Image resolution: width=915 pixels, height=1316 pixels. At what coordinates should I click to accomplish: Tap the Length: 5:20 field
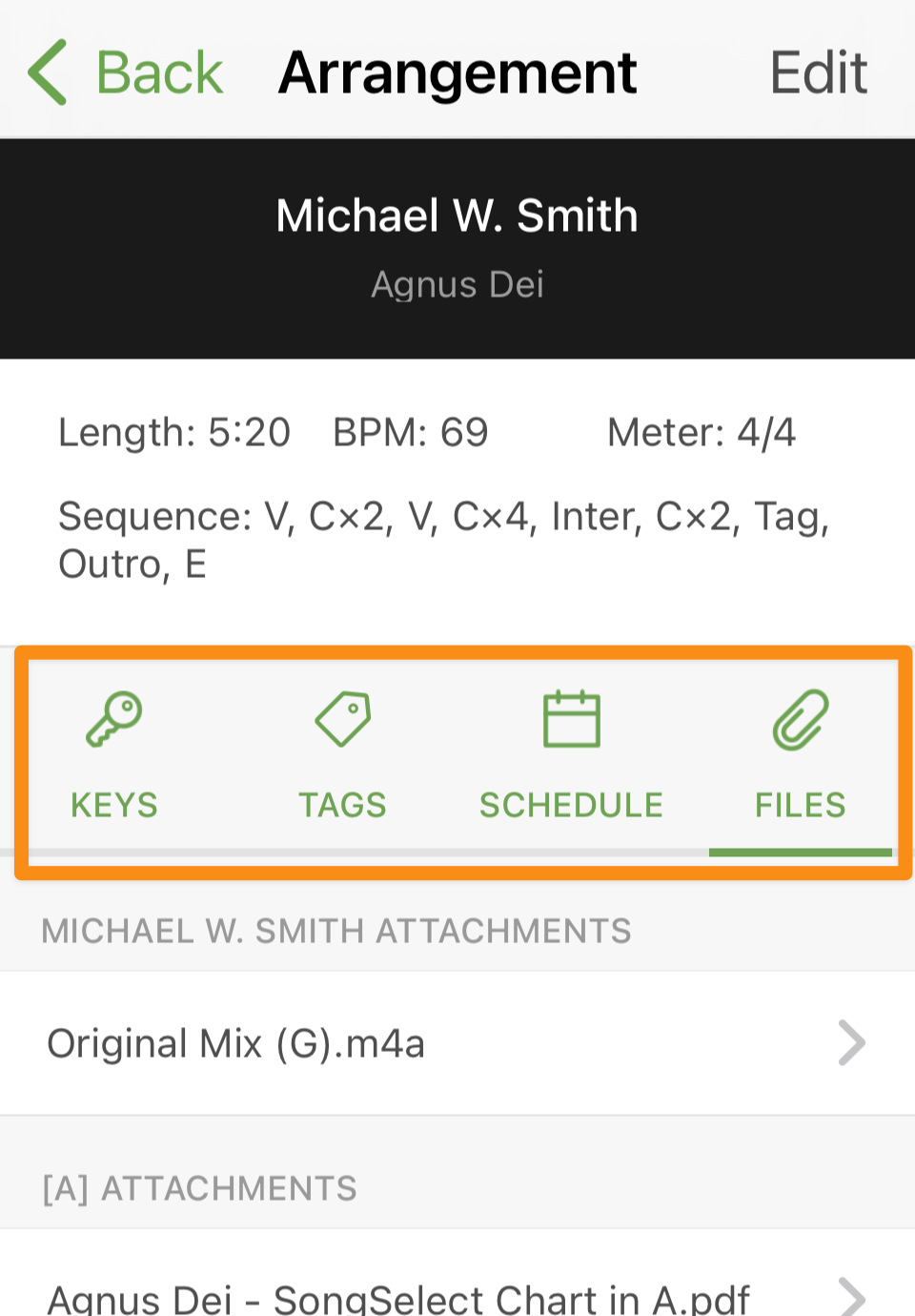point(174,433)
